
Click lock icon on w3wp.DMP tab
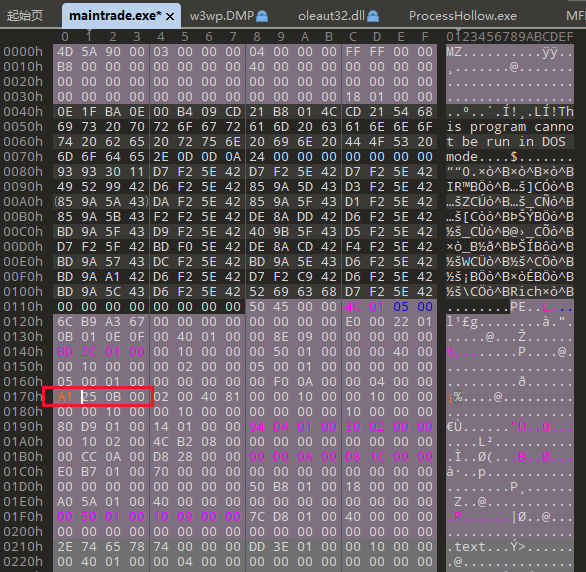(262, 16)
